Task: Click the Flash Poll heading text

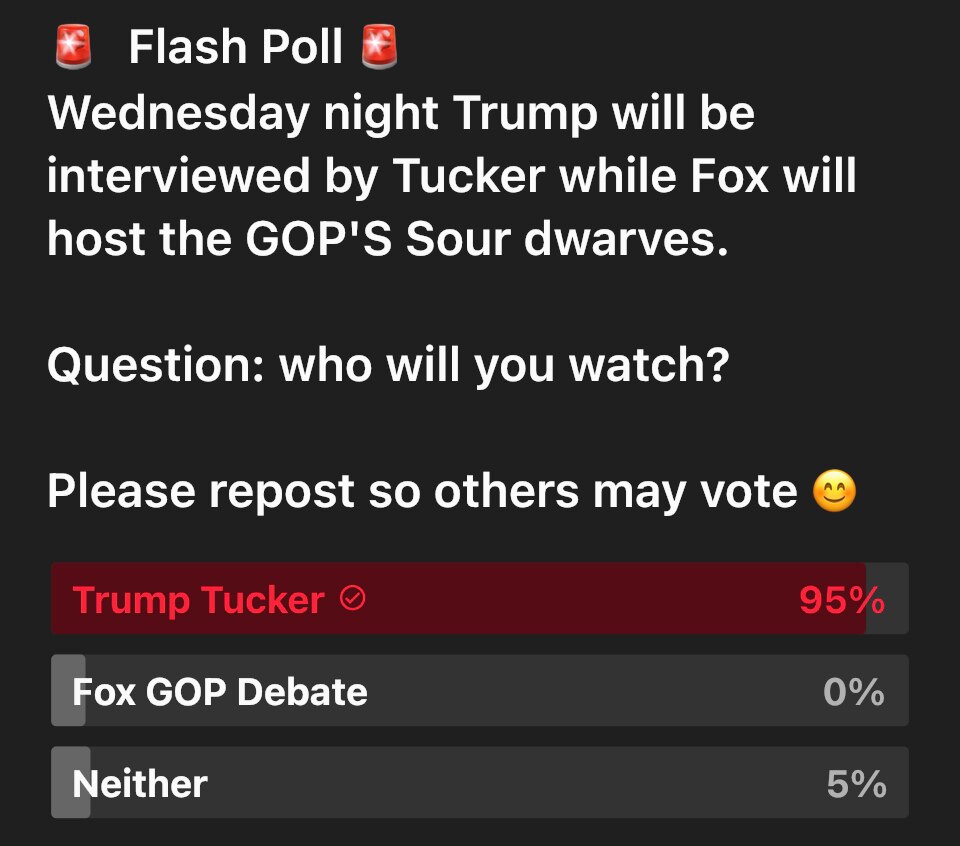Action: (x=236, y=47)
